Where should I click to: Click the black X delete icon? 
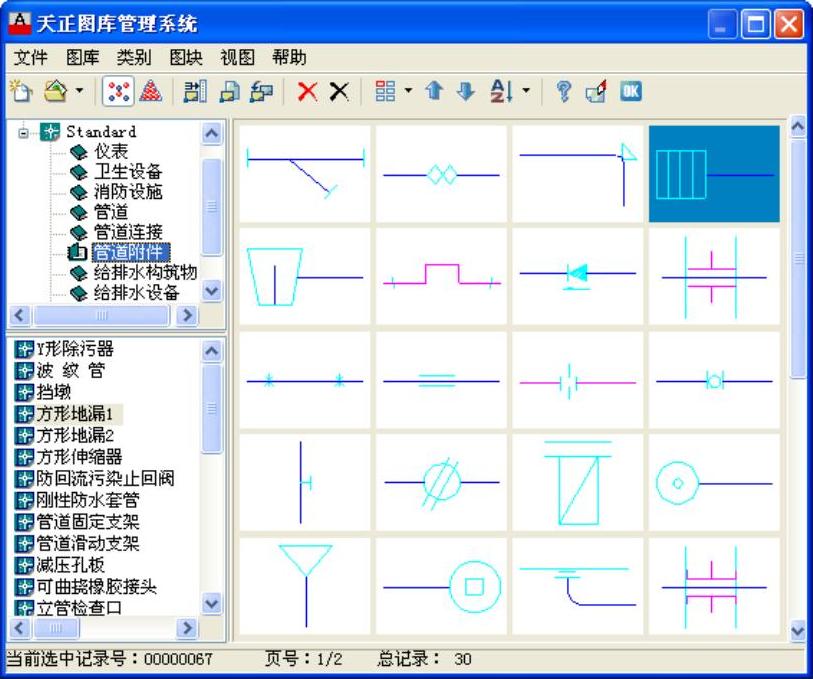[x=339, y=91]
